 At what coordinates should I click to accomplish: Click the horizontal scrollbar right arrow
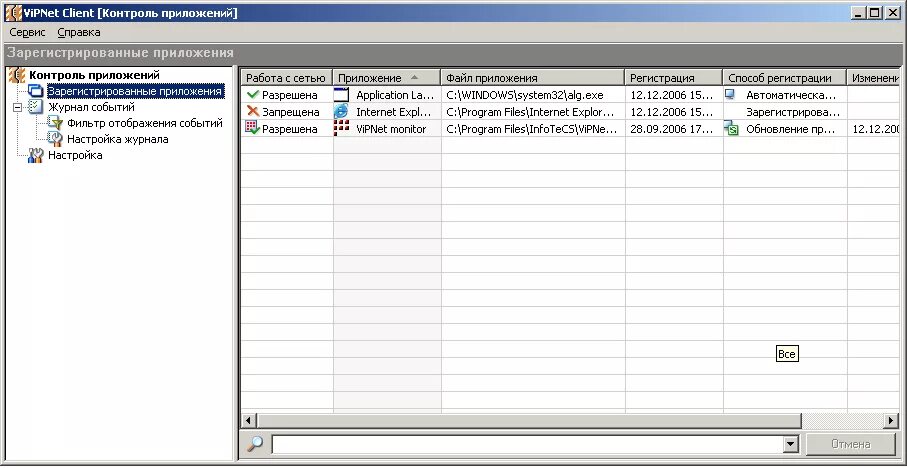click(891, 421)
